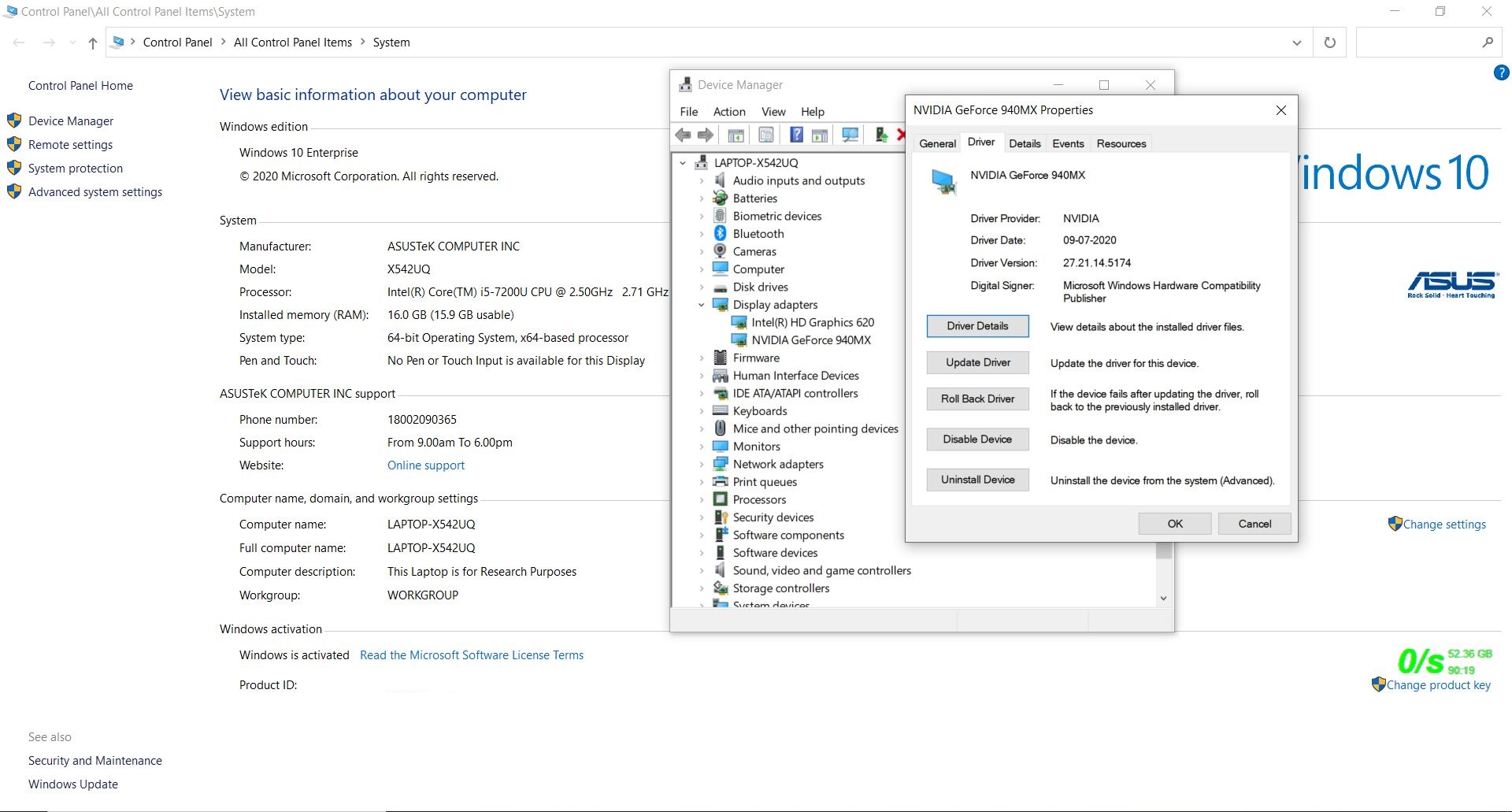Click the Up arrow in Control Panel navigation
1512x812 pixels.
pos(93,43)
